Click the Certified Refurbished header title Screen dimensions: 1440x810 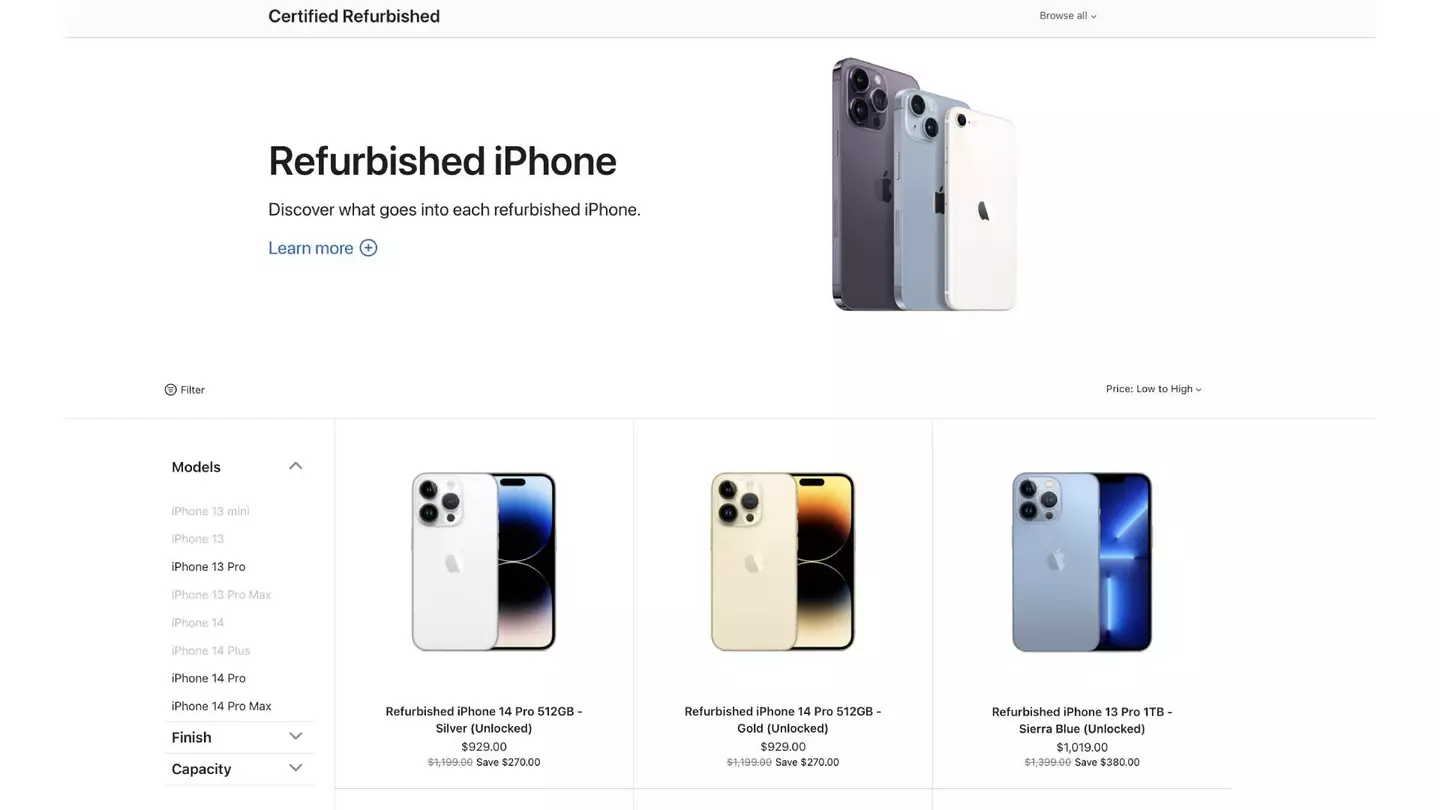[354, 16]
